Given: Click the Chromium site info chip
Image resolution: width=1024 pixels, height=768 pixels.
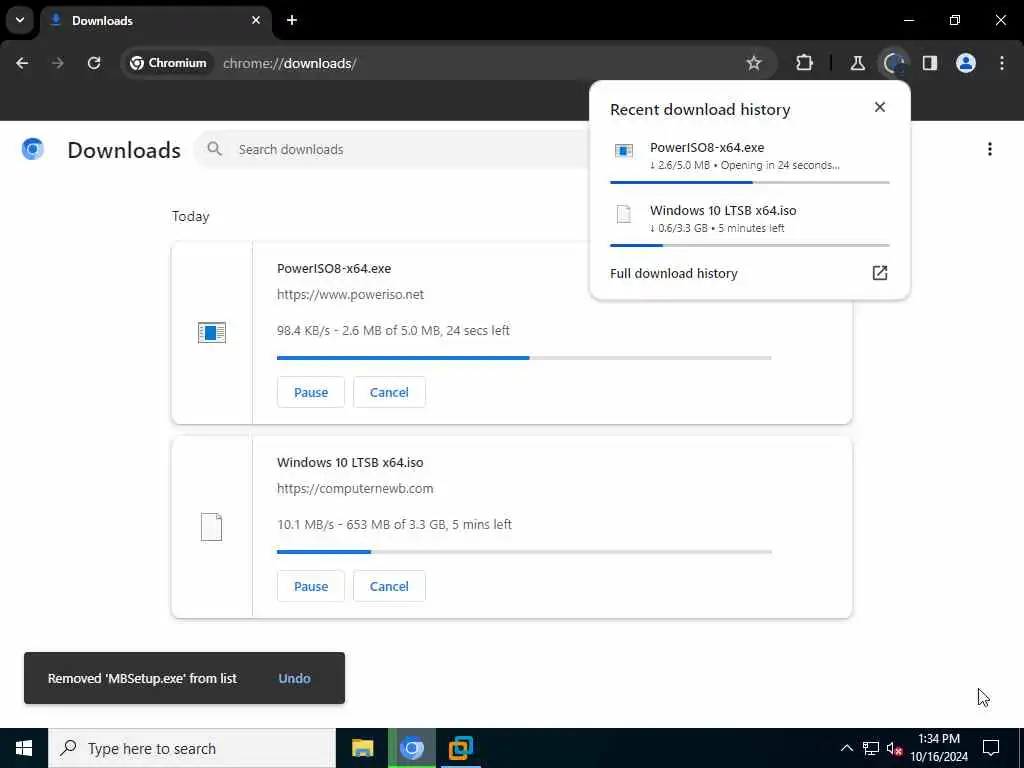Looking at the screenshot, I should pyautogui.click(x=168, y=63).
